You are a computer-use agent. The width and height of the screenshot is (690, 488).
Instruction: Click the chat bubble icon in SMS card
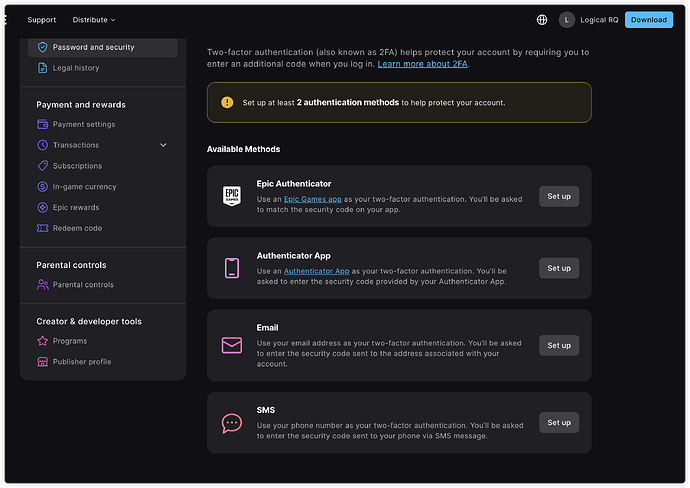[x=232, y=423]
